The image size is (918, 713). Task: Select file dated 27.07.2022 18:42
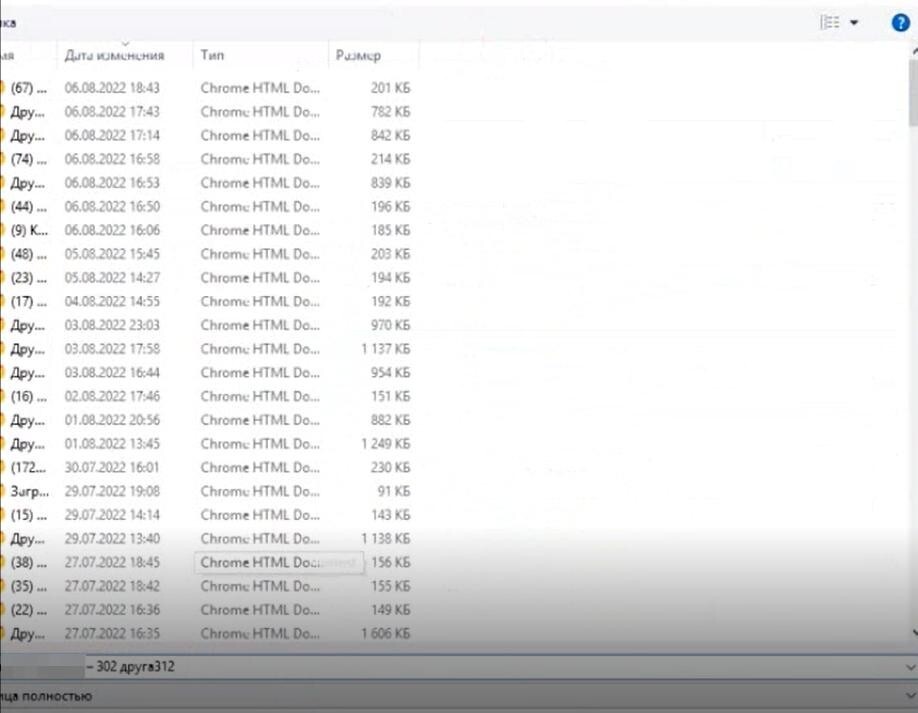112,586
